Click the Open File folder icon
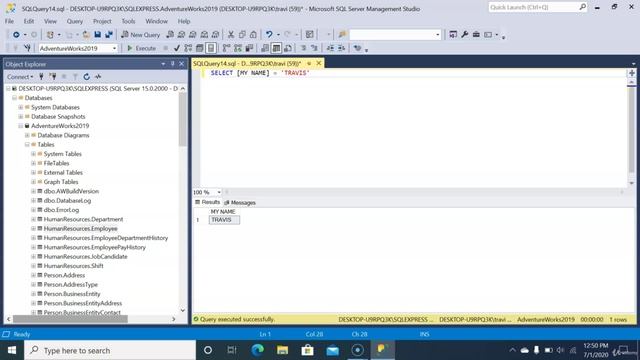The width and height of the screenshot is (640, 360). [x=86, y=35]
